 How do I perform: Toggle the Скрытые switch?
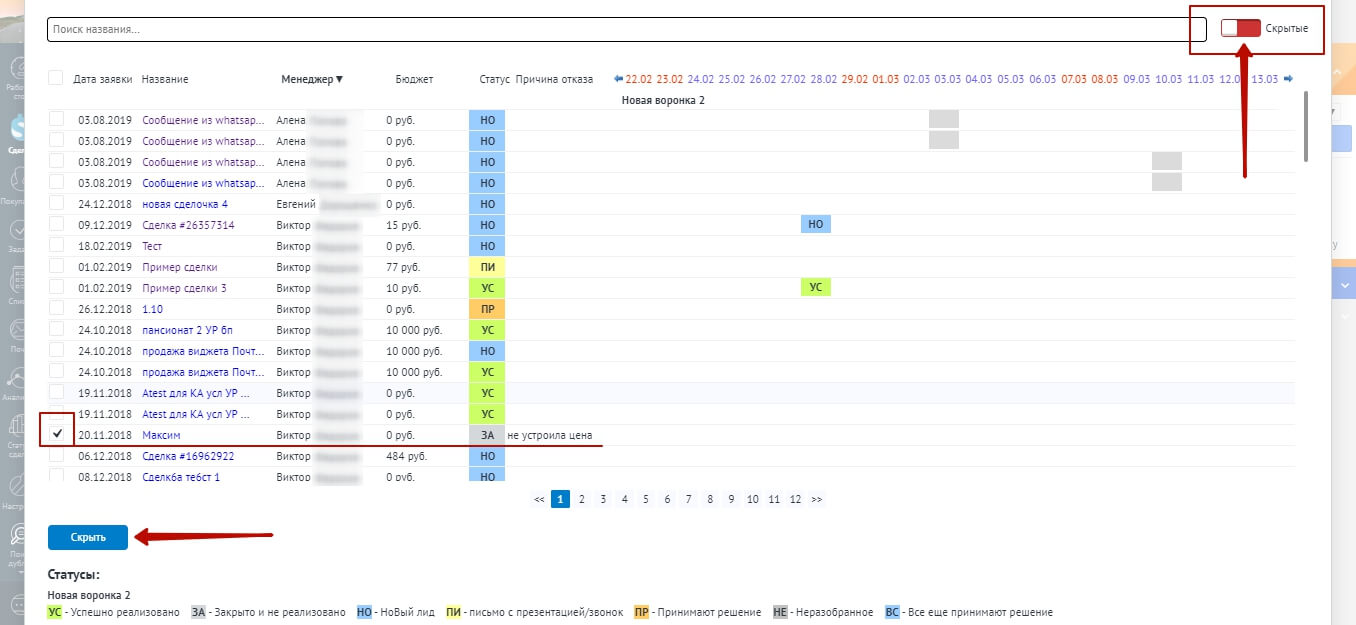tap(1240, 29)
